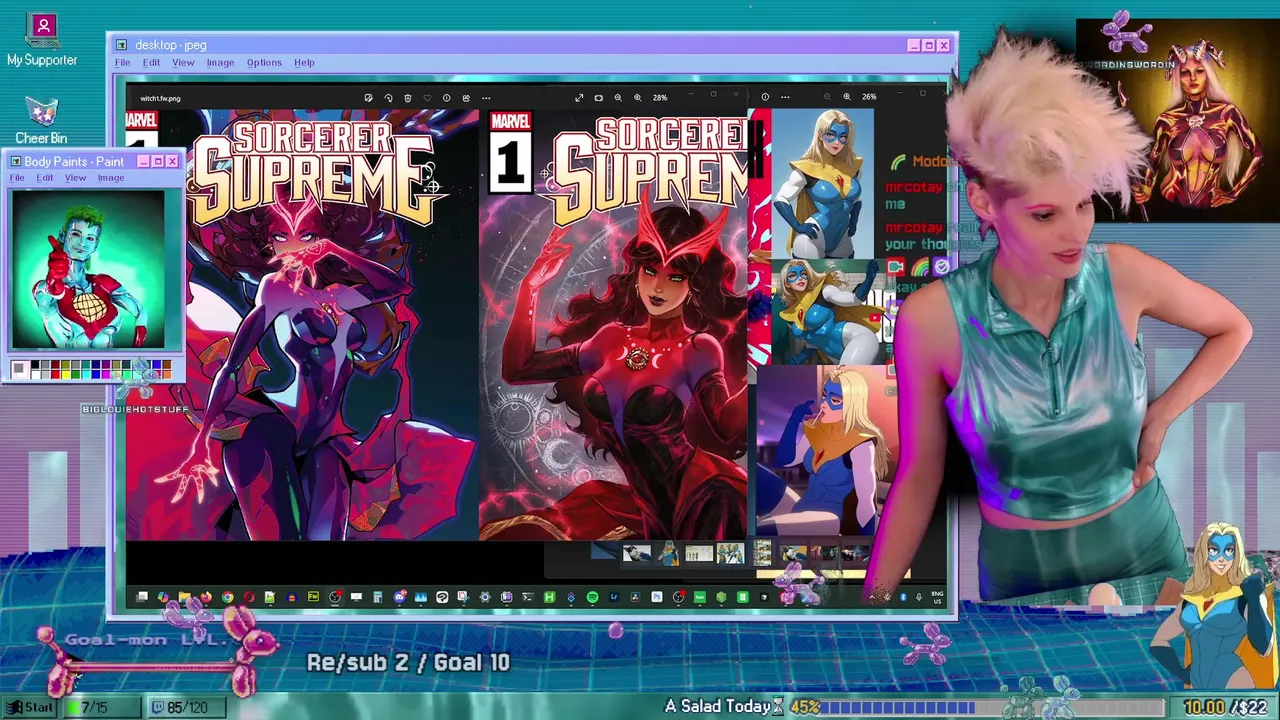Screen dimensions: 1280x720
Task: Click Captain Planet painting in Paint canvas
Action: (88, 269)
